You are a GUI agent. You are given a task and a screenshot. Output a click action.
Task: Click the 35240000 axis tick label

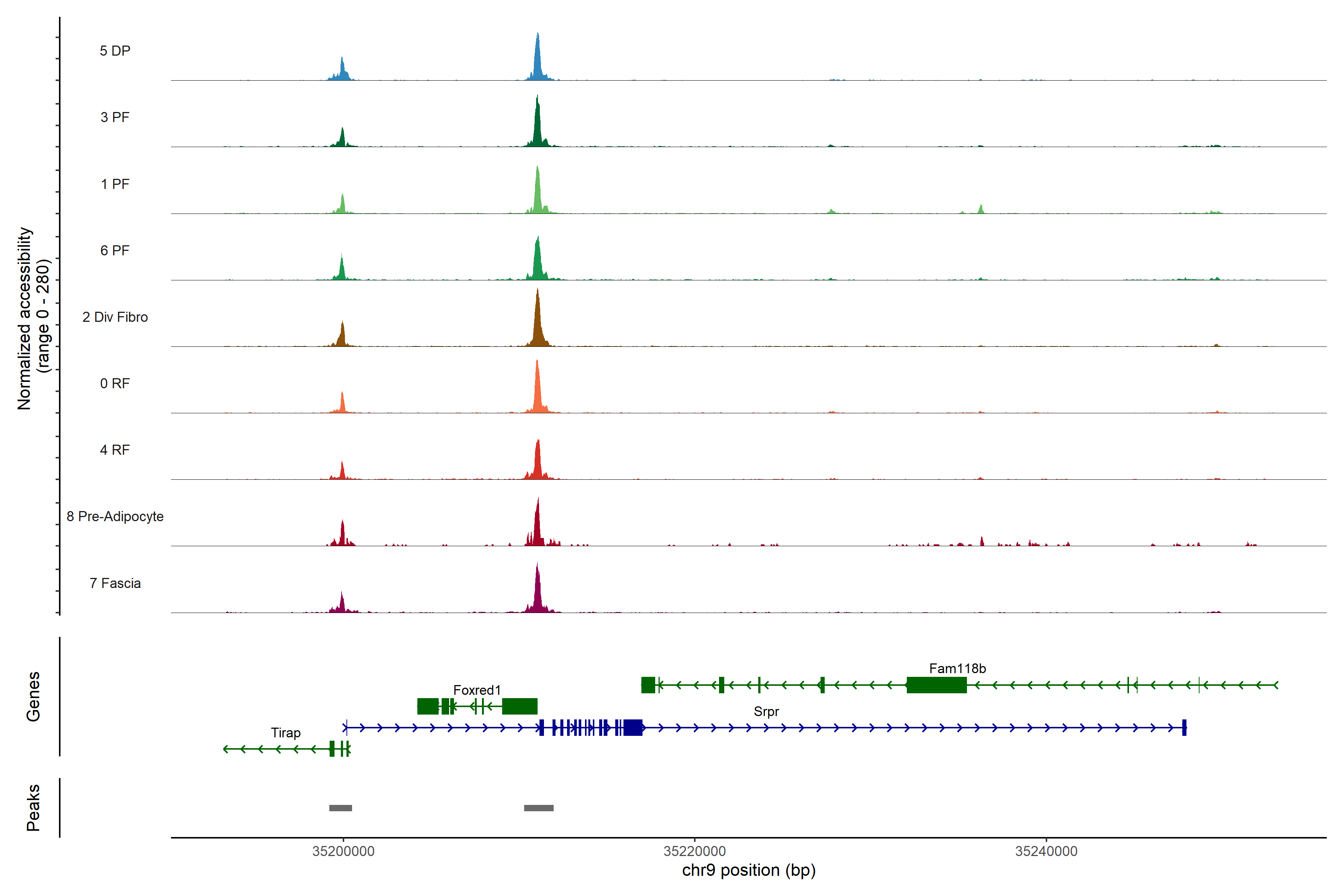pos(1046,851)
